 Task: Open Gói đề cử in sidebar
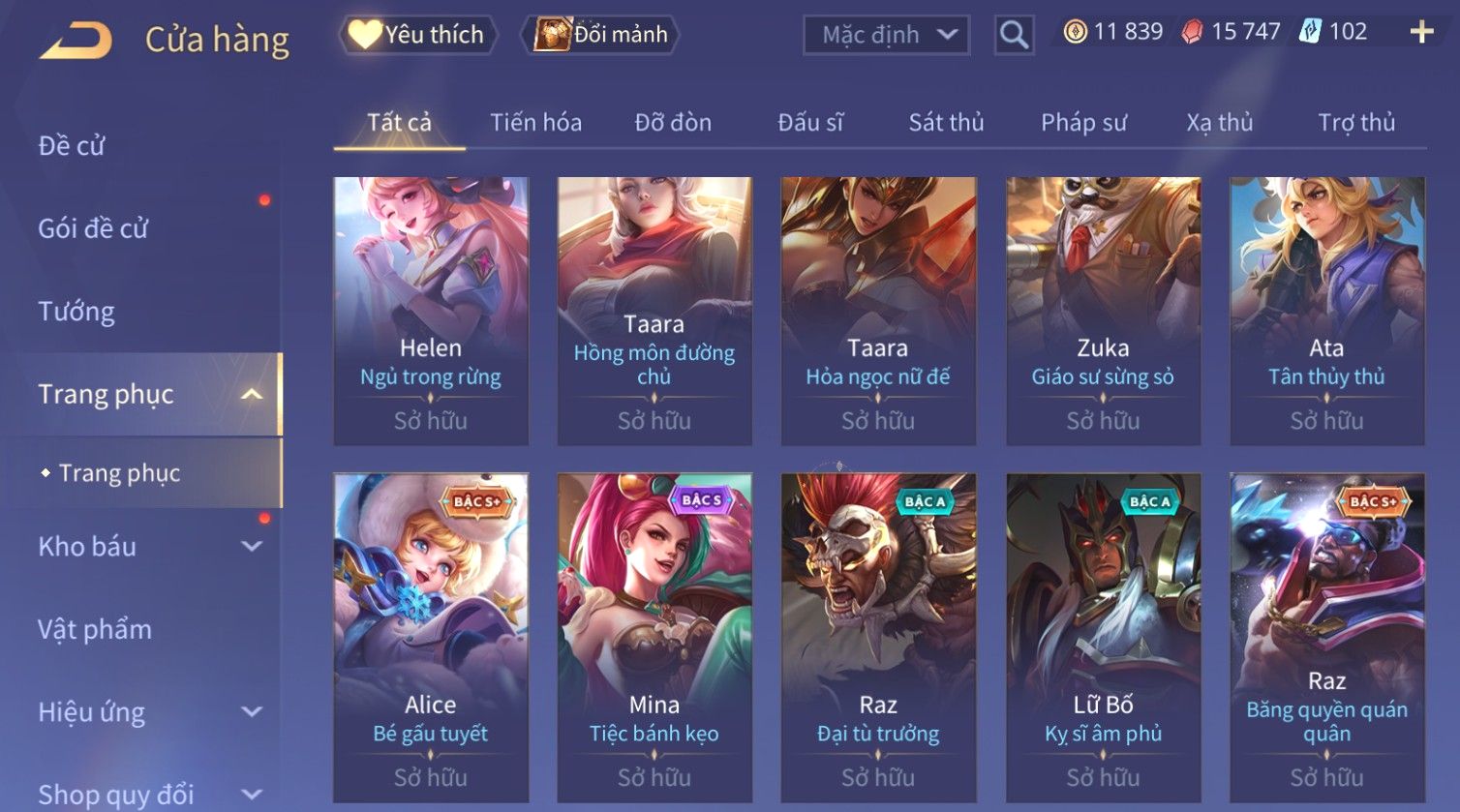[93, 228]
